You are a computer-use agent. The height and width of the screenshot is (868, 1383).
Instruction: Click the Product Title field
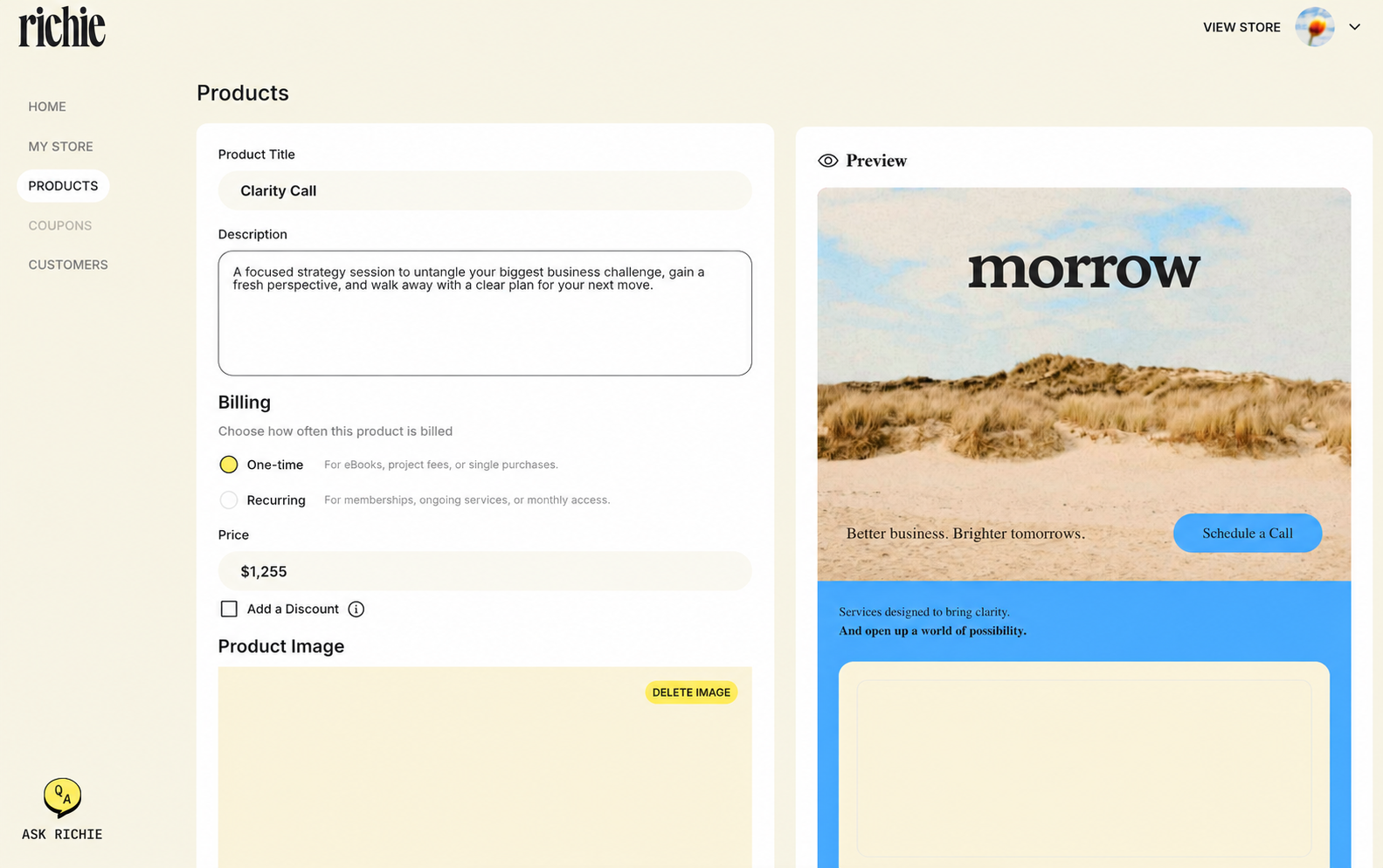pyautogui.click(x=485, y=190)
